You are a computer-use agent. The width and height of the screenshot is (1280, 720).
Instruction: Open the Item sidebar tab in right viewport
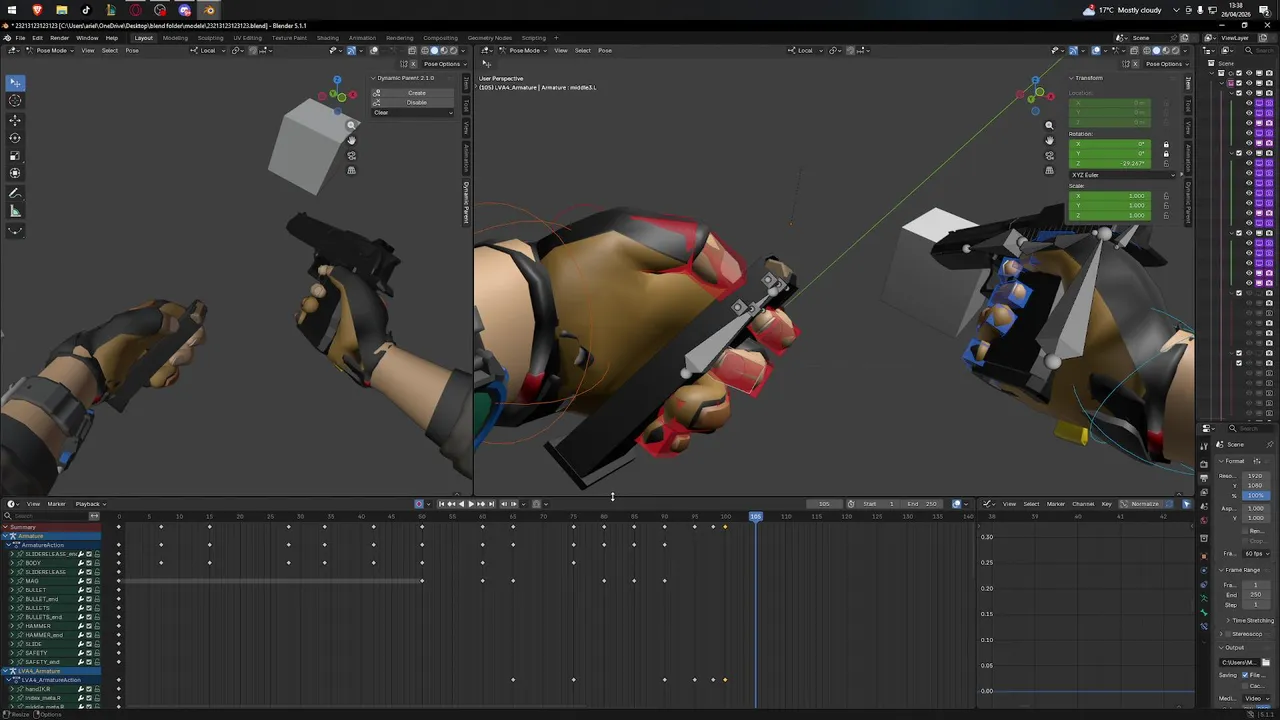[1188, 83]
